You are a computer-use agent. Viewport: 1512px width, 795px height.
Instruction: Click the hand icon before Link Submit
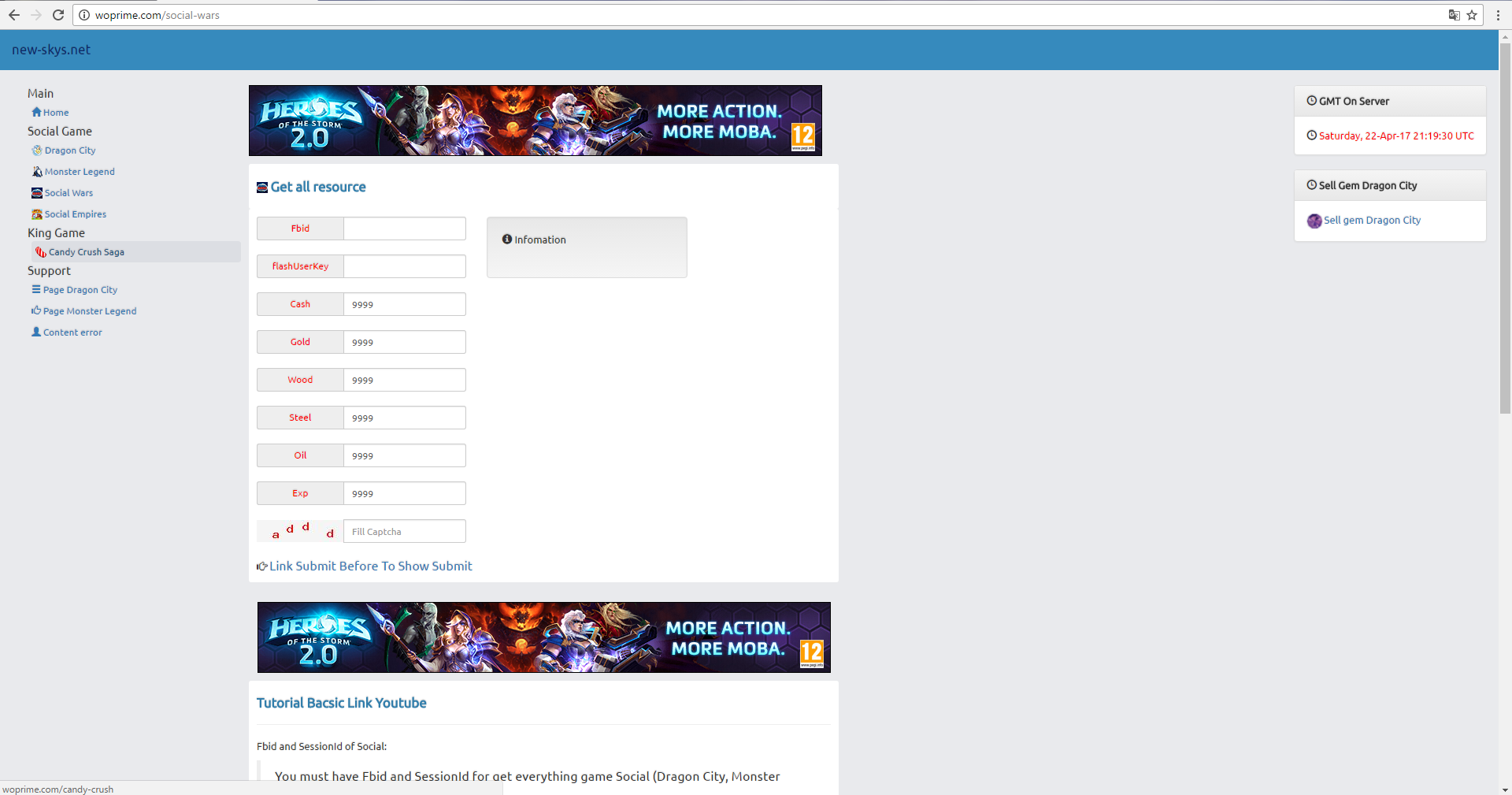(262, 567)
